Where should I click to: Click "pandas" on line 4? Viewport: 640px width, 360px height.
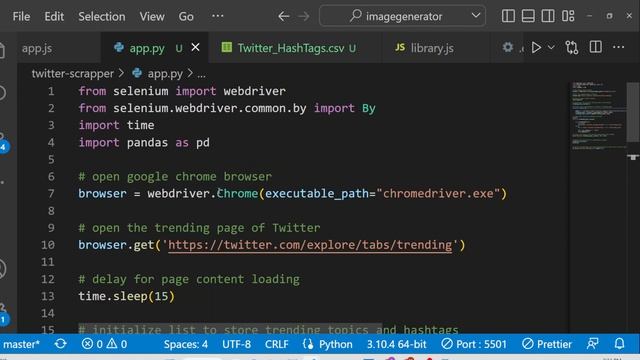click(x=147, y=142)
